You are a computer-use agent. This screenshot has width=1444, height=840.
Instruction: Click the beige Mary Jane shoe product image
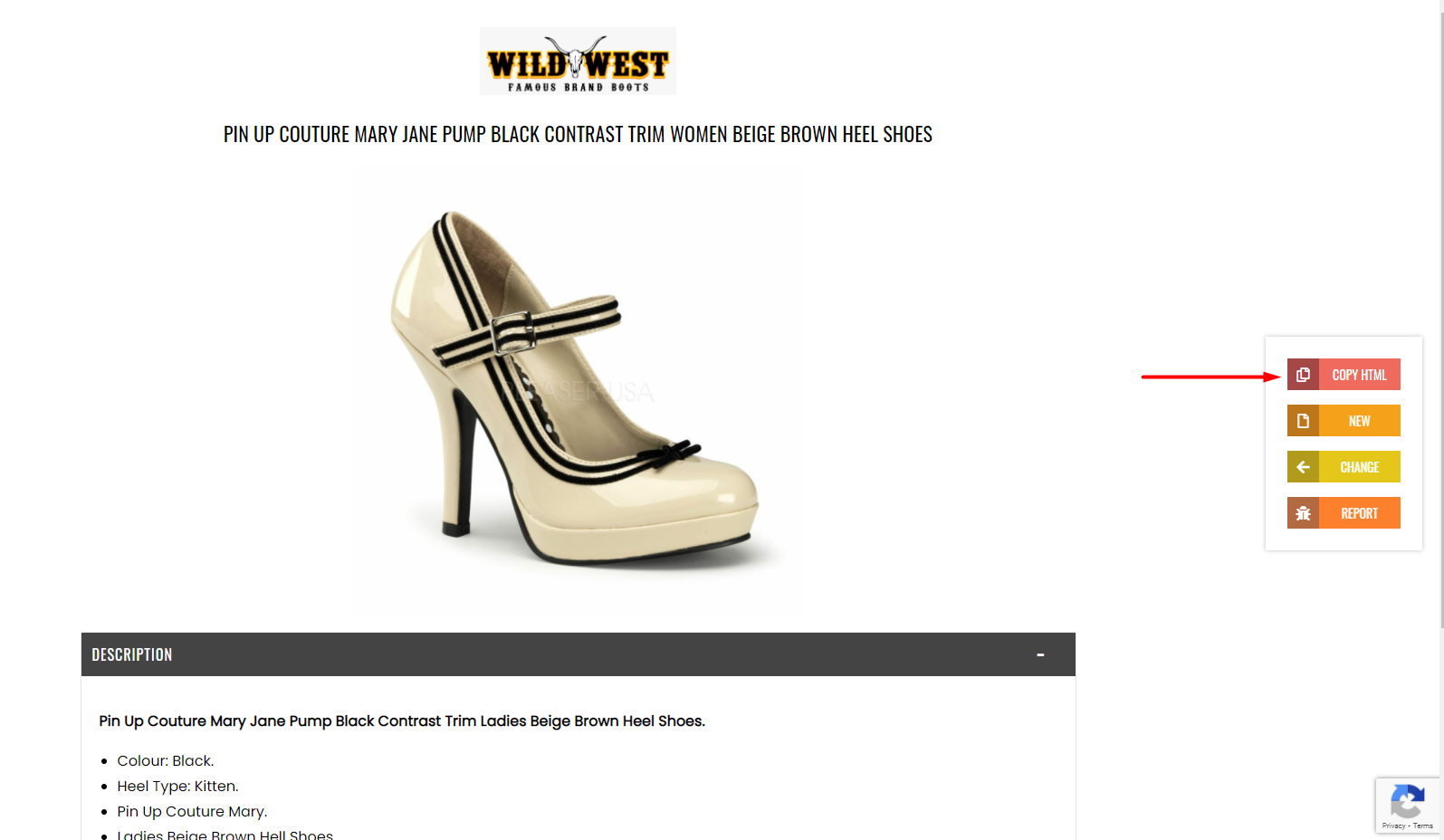(578, 391)
